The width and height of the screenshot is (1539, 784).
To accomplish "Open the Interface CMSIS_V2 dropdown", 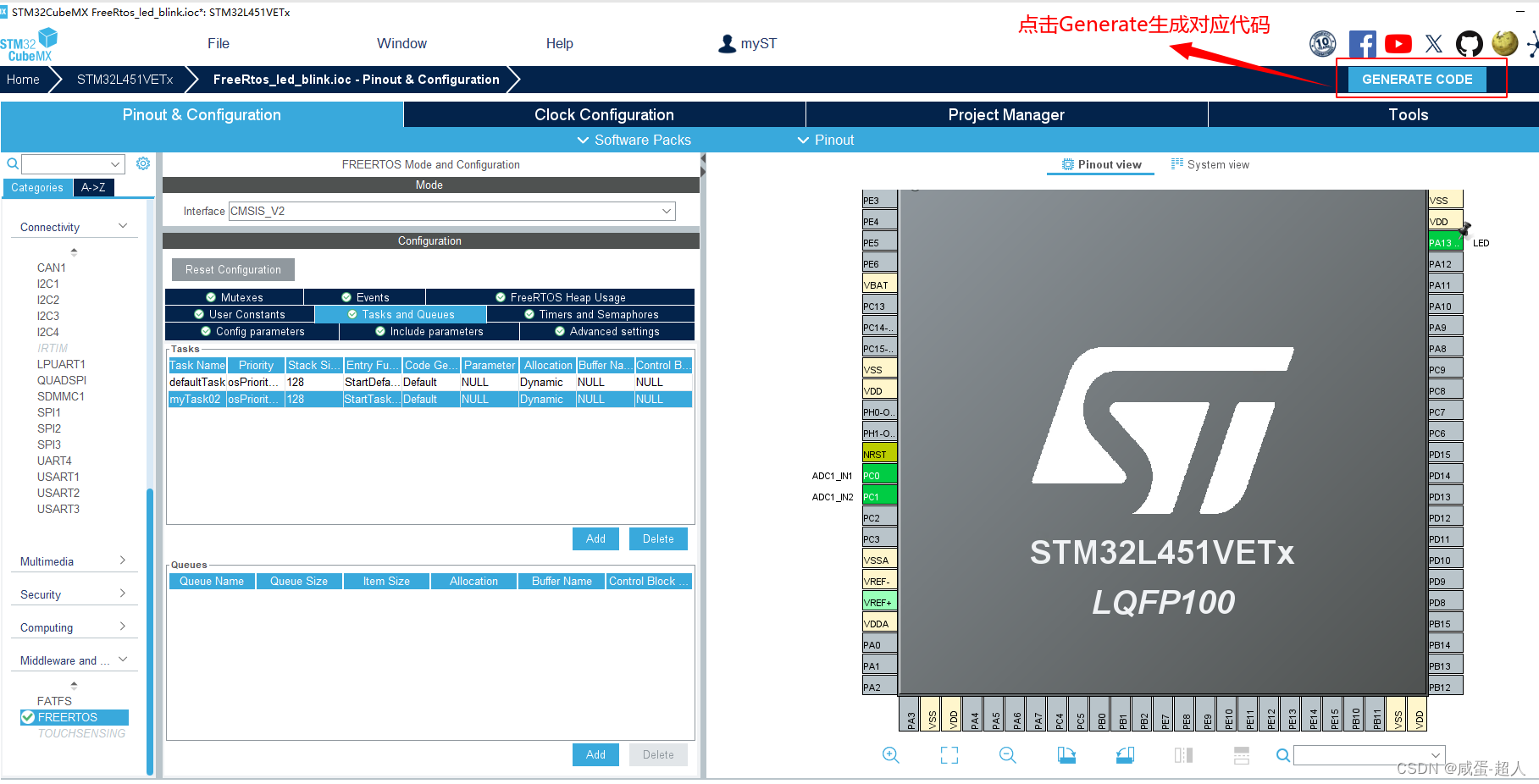I will point(451,211).
